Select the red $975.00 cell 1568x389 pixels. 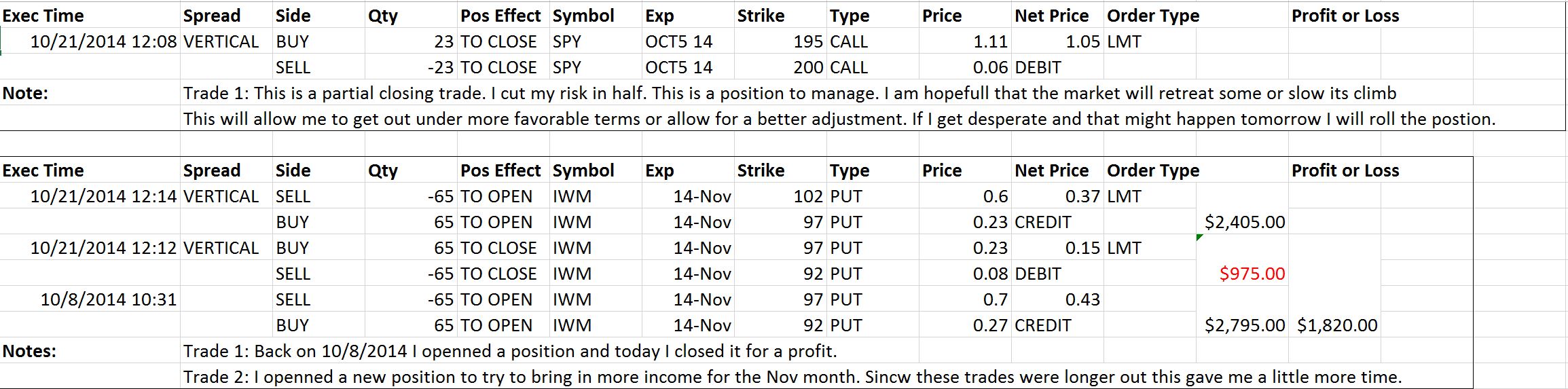point(1242,274)
